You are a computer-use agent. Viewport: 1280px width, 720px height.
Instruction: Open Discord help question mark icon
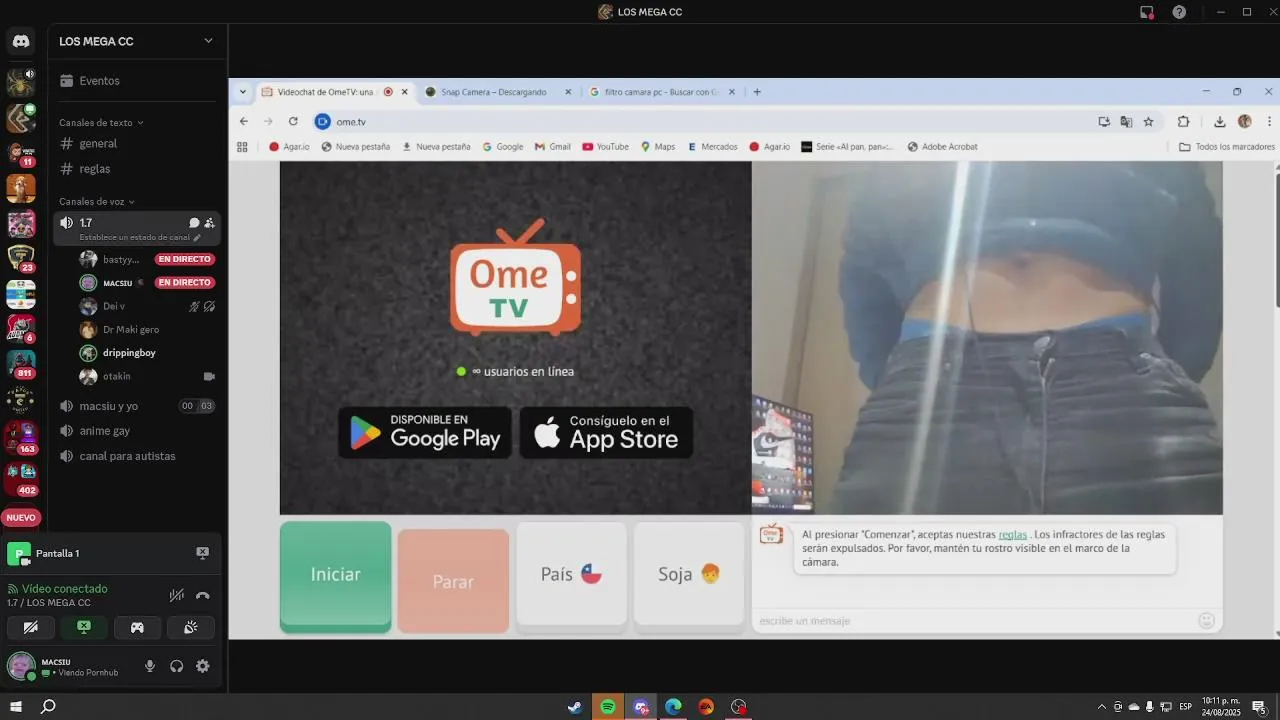(x=1179, y=12)
